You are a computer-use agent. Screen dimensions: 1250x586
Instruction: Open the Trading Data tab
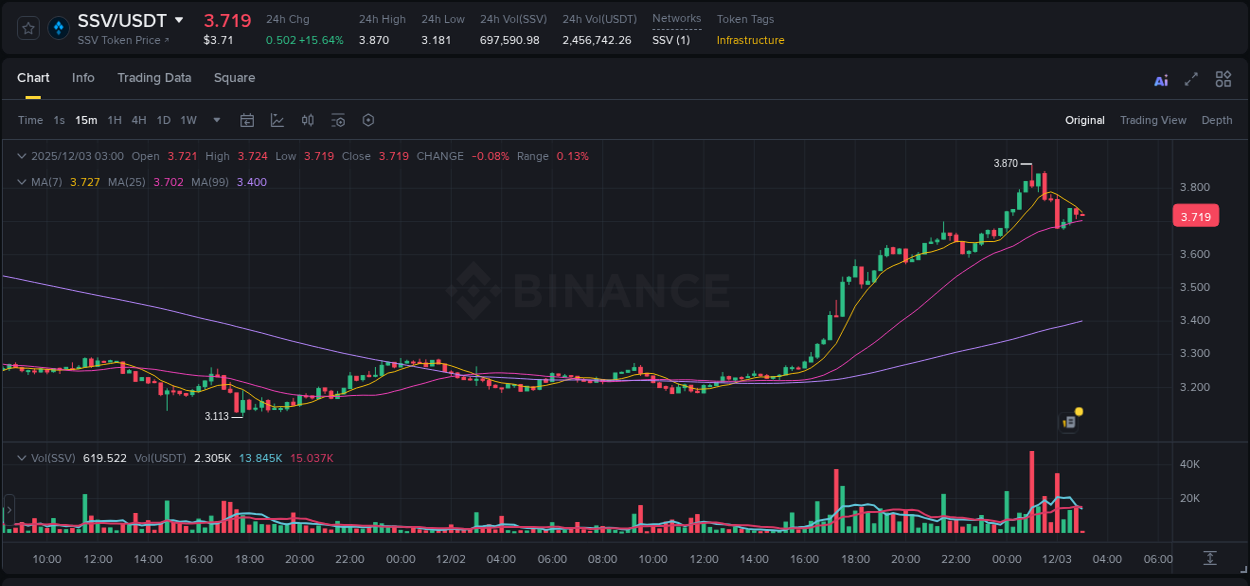(154, 78)
